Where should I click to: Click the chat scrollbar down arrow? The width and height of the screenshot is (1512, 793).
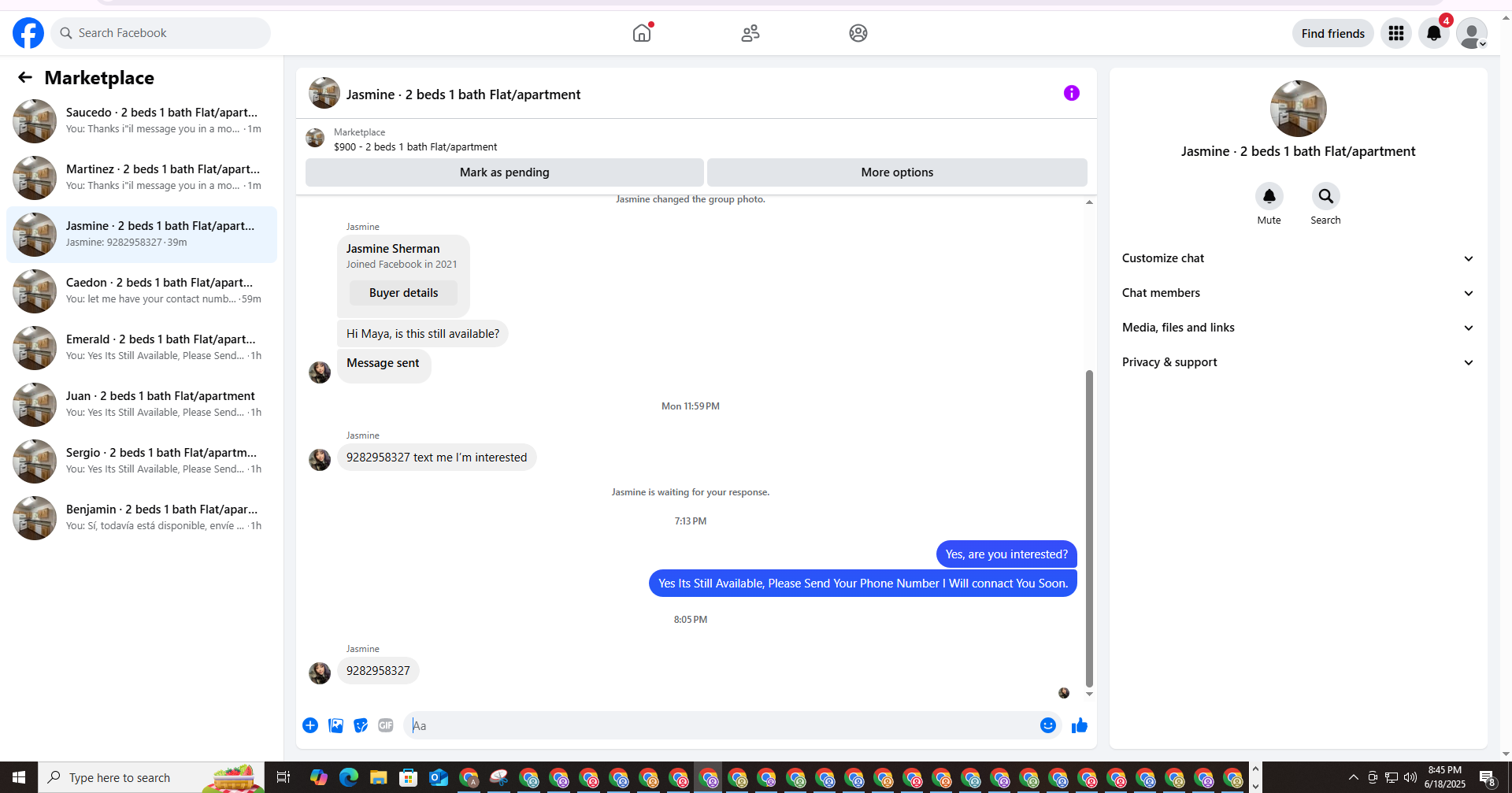pyautogui.click(x=1089, y=694)
